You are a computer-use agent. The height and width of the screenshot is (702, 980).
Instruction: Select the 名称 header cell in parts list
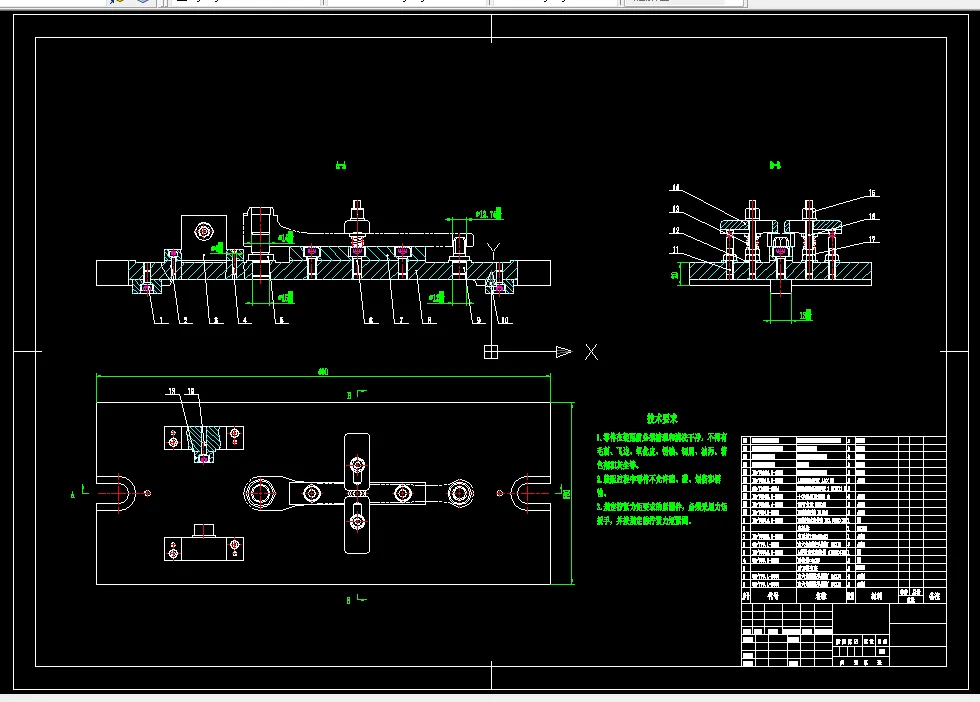click(821, 596)
